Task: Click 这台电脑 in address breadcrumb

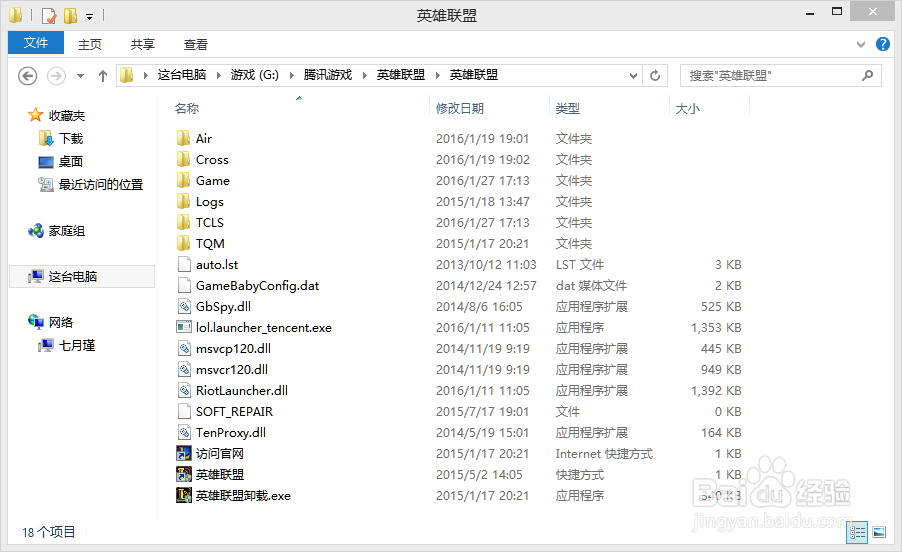Action: coord(182,75)
